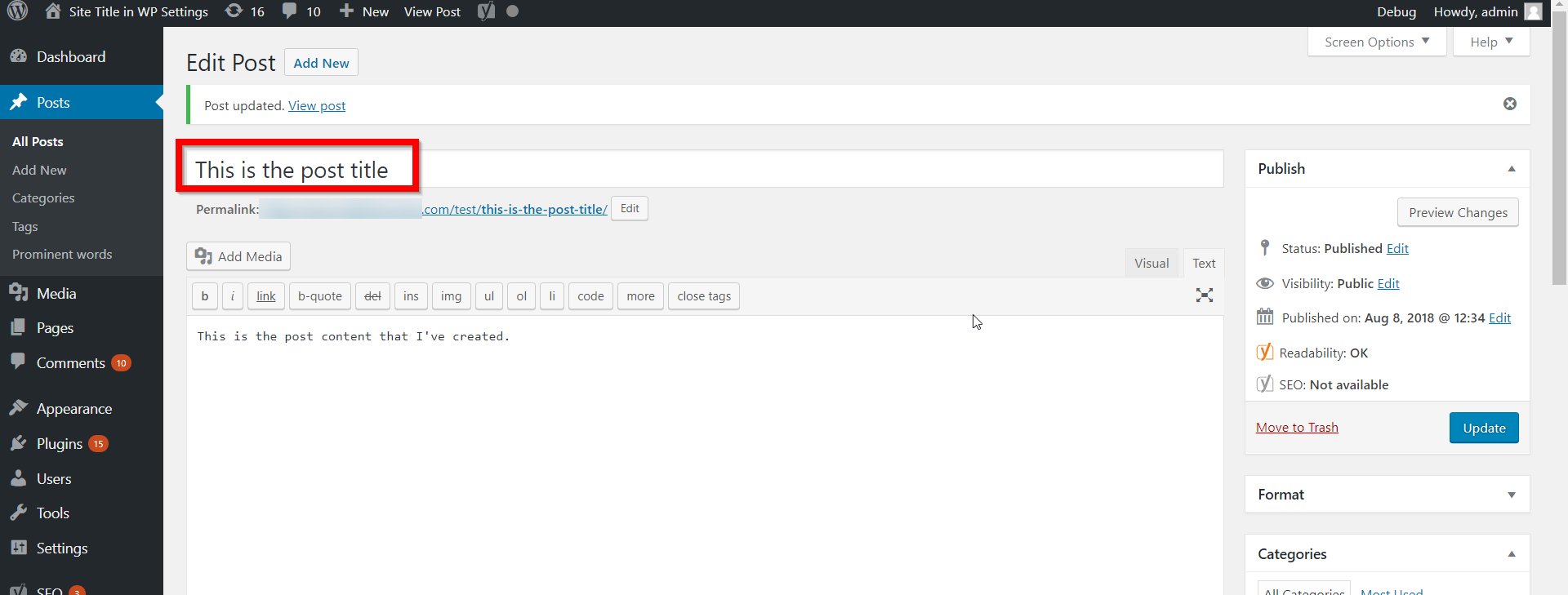Collapse the Publish panel
This screenshot has height=595, width=1568.
tap(1512, 169)
